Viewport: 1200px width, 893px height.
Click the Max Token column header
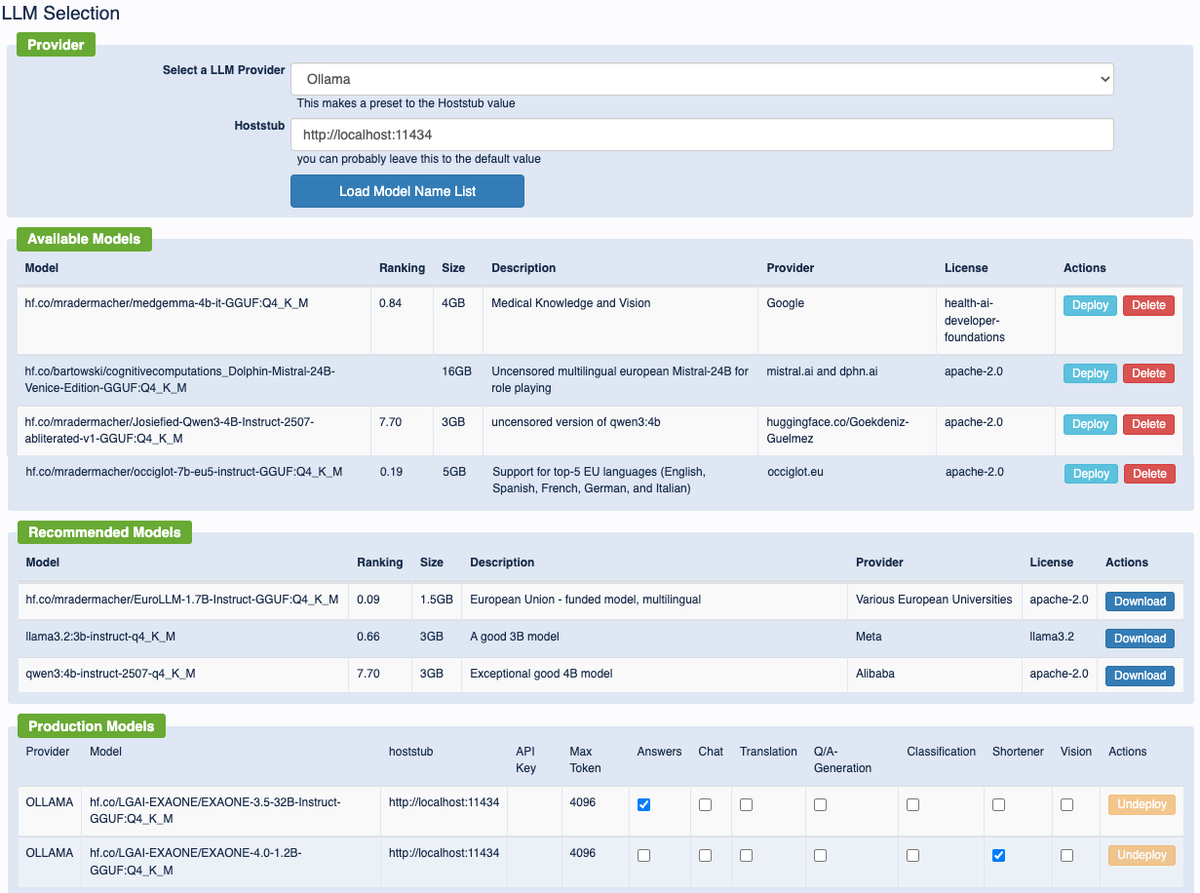click(585, 760)
